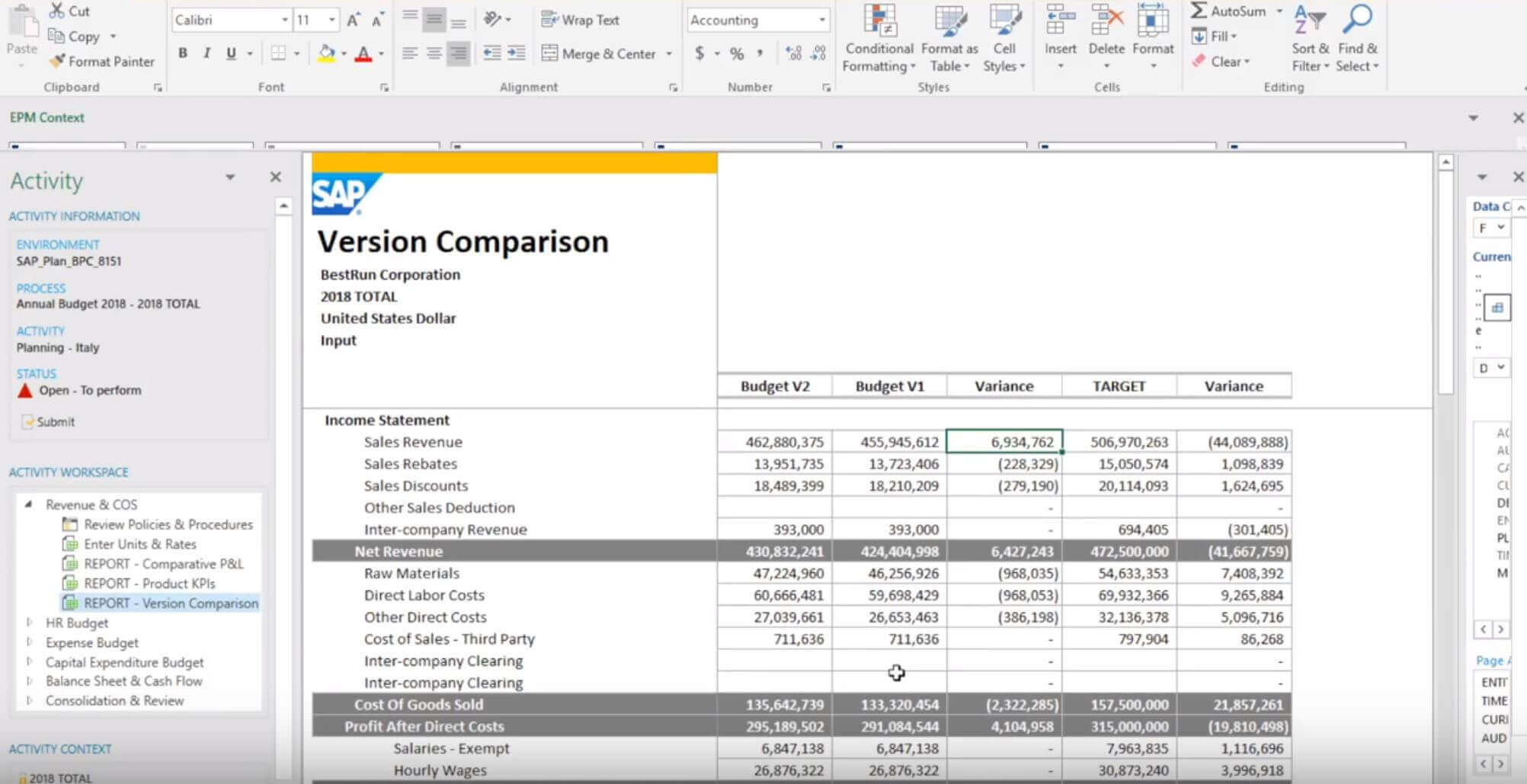1527x784 pixels.
Task: Toggle Underline formatting
Action: click(231, 53)
